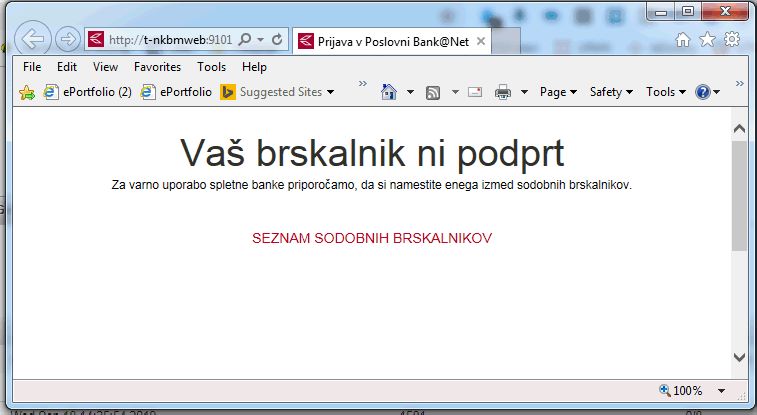Viewport: 757px width, 415px height.
Task: Maximize the browser window
Action: point(688,11)
